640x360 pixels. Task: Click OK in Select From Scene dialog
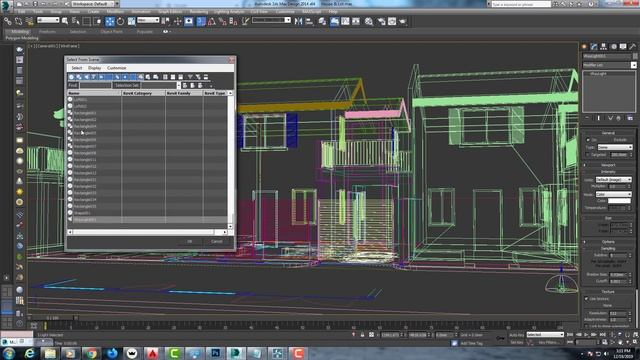coord(189,242)
